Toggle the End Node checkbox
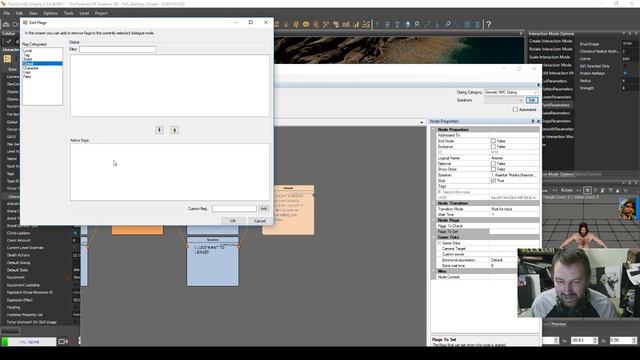Screen dimensions: 640x360 (493, 141)
